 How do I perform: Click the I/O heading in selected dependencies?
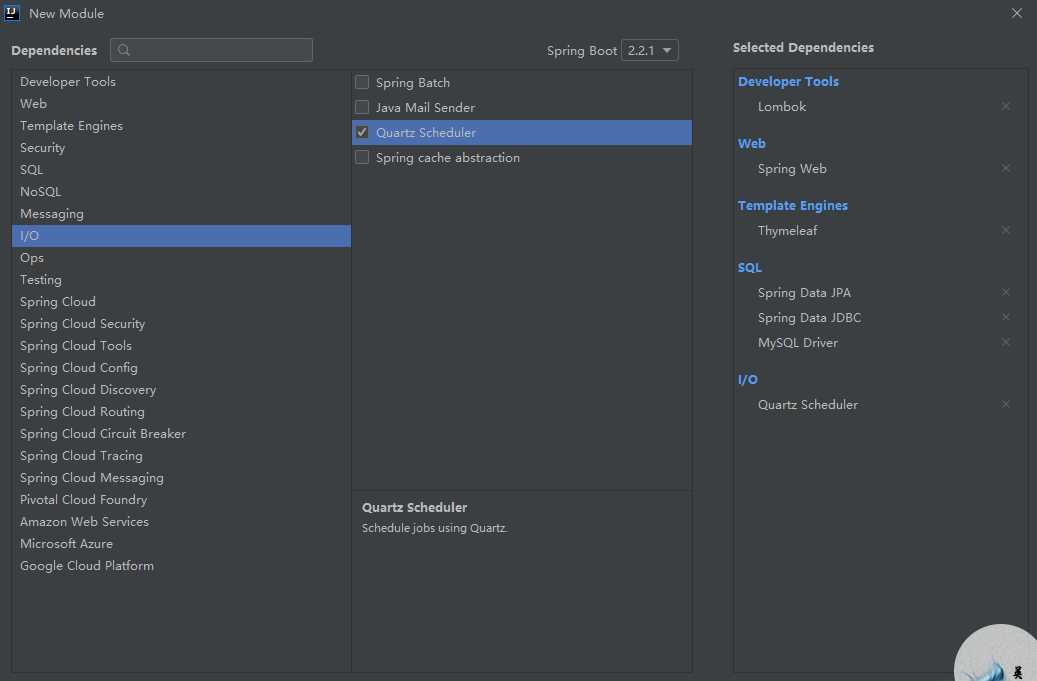tap(747, 380)
